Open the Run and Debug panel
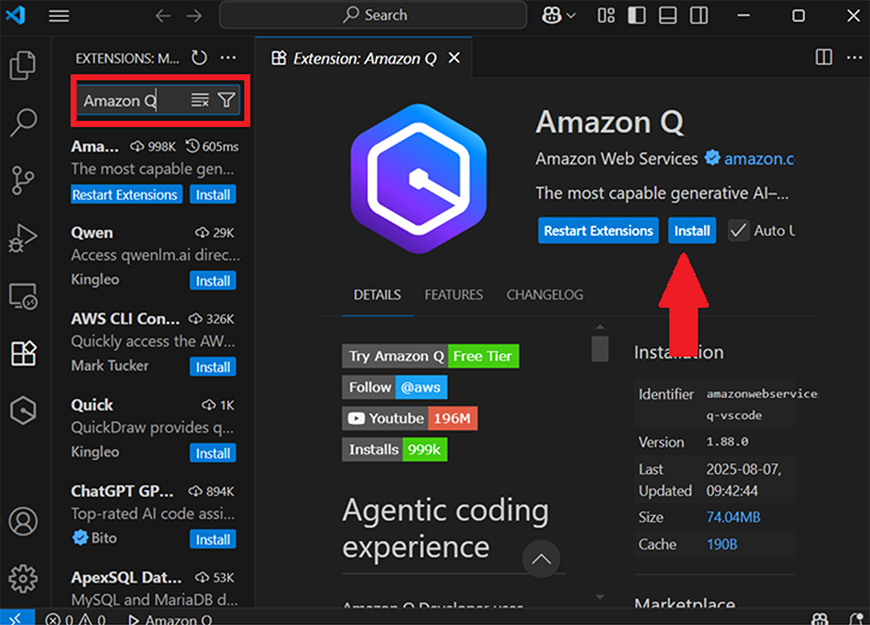870x625 pixels. point(25,237)
